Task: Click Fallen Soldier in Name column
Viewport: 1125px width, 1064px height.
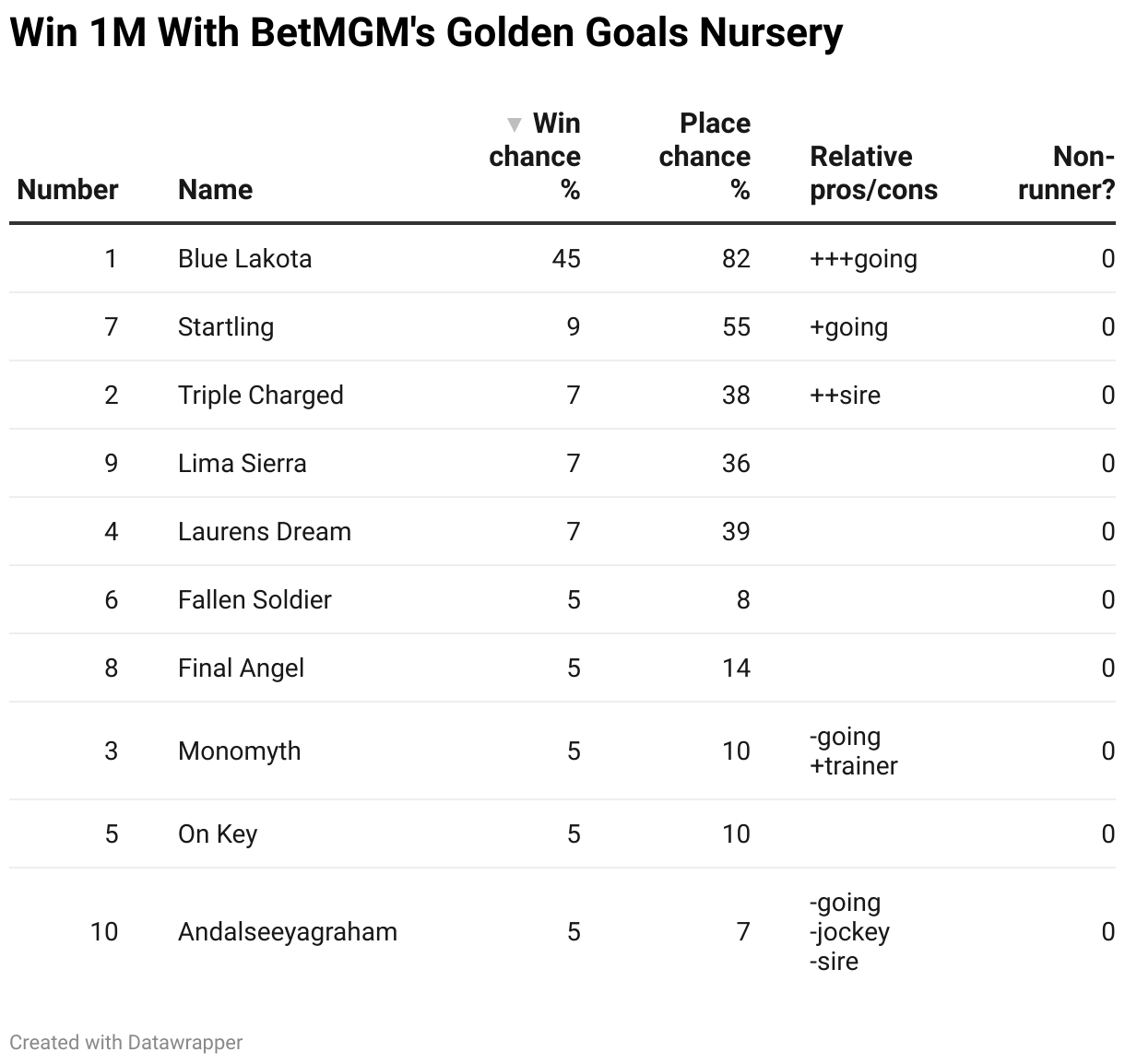Action: pyautogui.click(x=255, y=599)
